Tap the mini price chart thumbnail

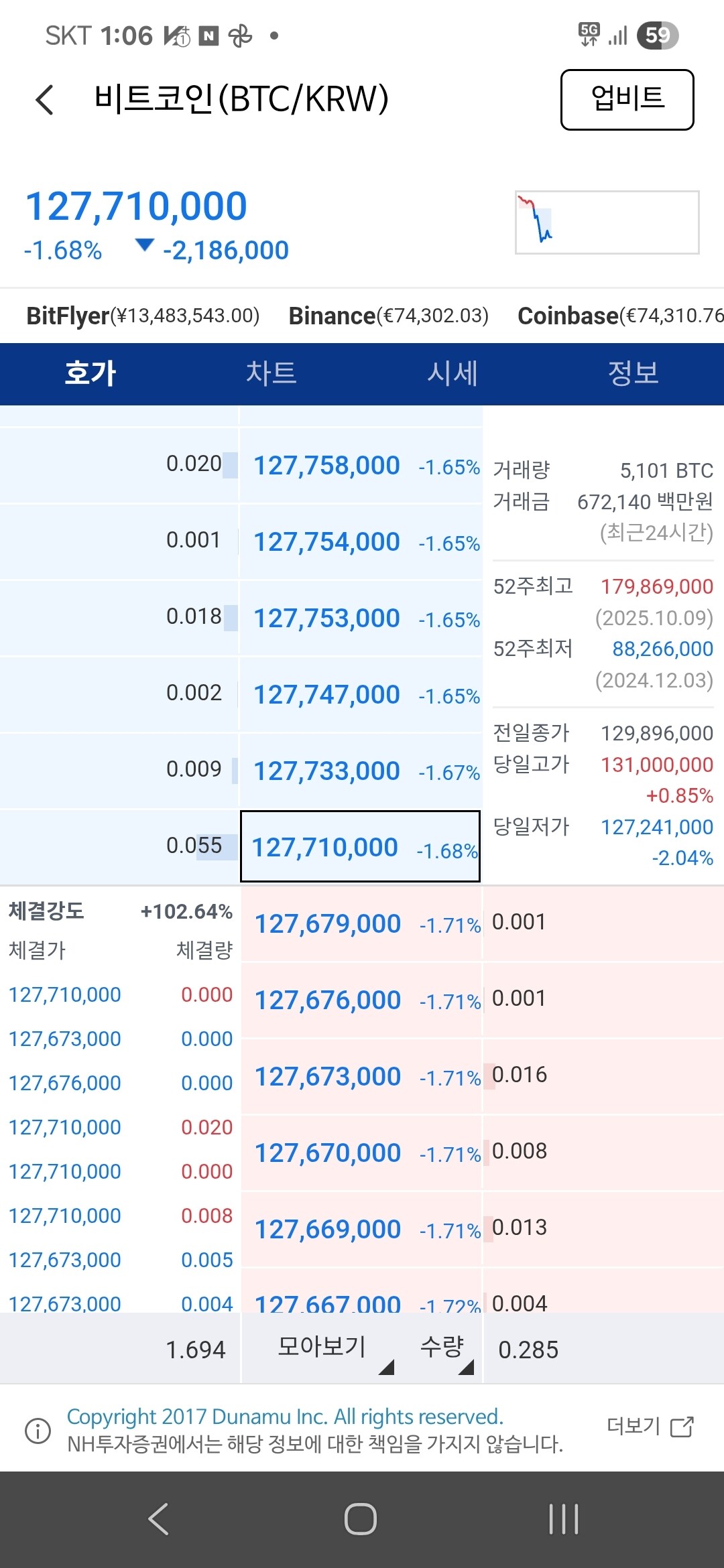[607, 222]
